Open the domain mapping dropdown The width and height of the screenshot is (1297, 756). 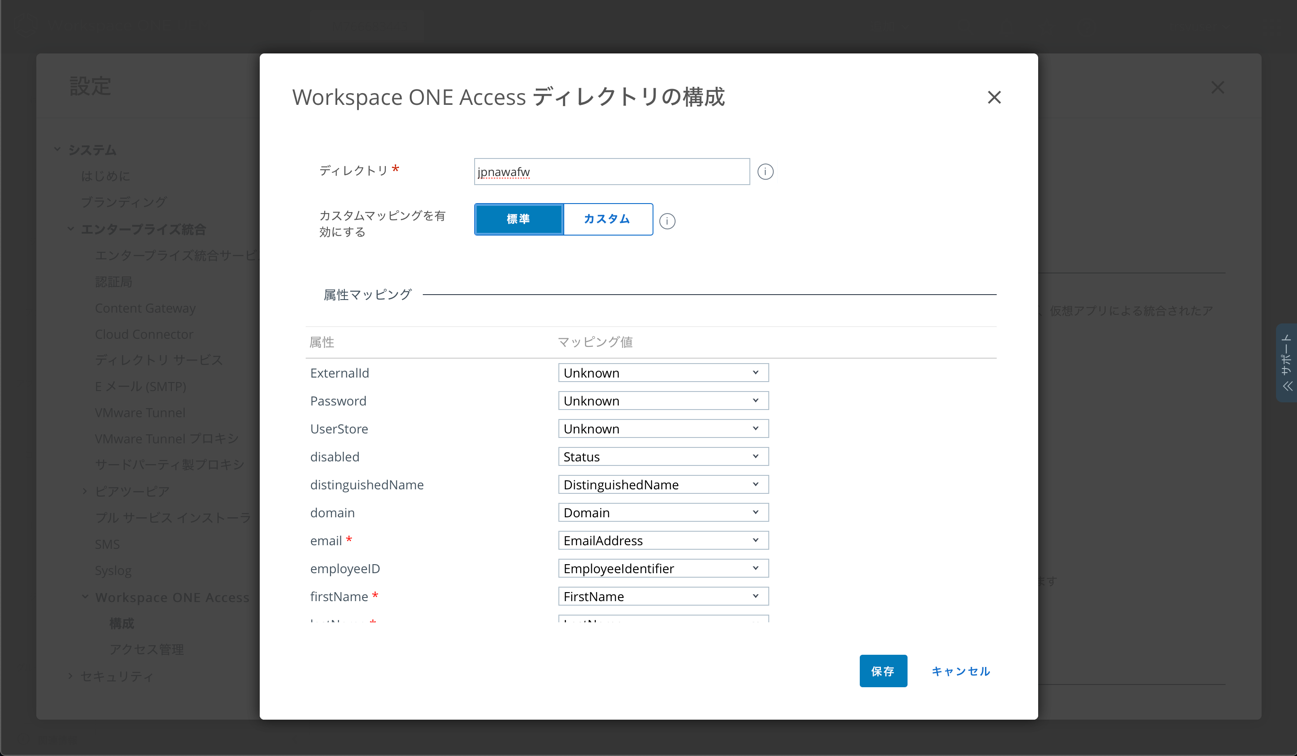663,513
